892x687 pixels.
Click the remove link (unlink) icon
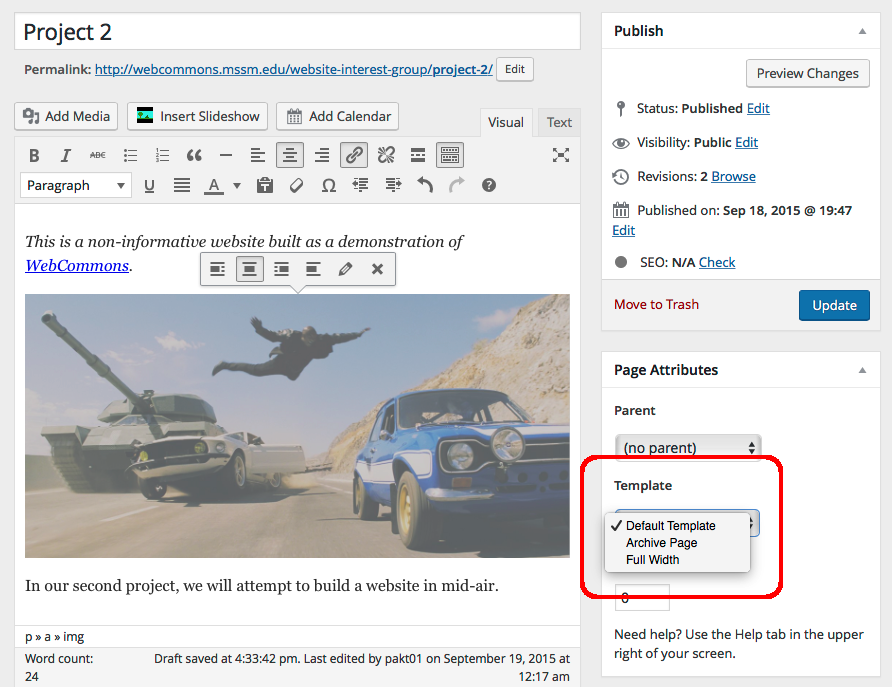point(386,155)
